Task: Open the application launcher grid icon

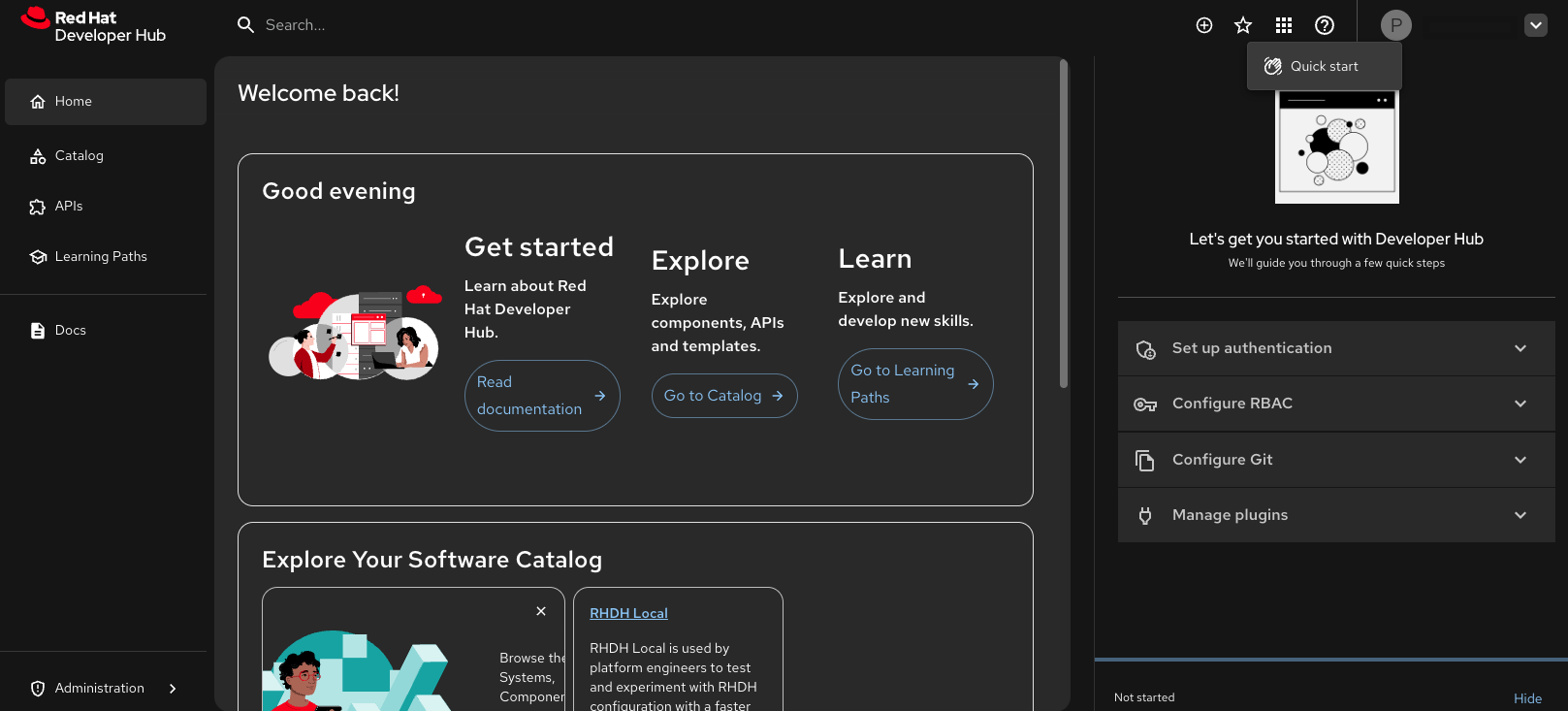Action: [1284, 25]
